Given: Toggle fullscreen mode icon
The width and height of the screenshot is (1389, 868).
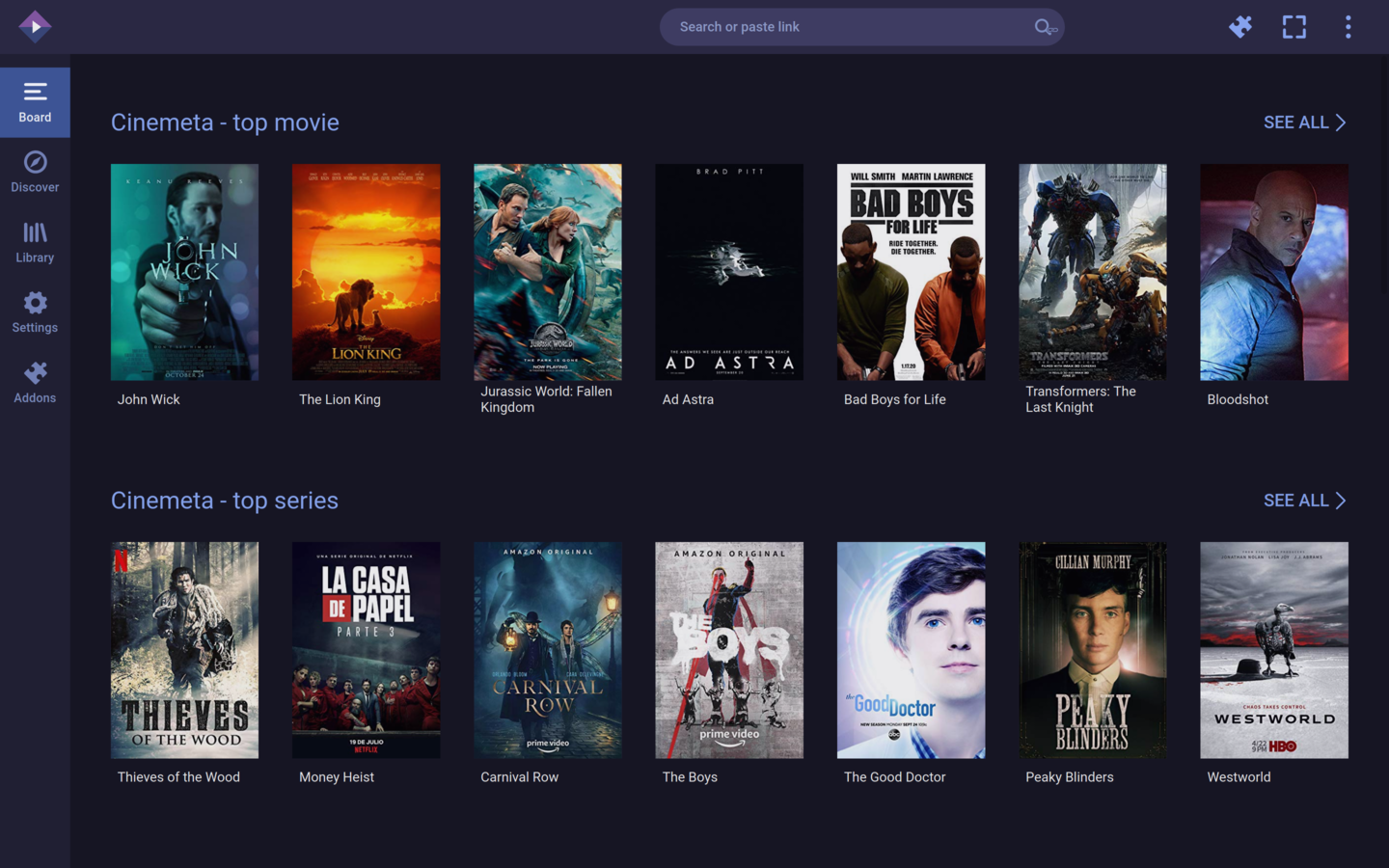Looking at the screenshot, I should click(1294, 27).
